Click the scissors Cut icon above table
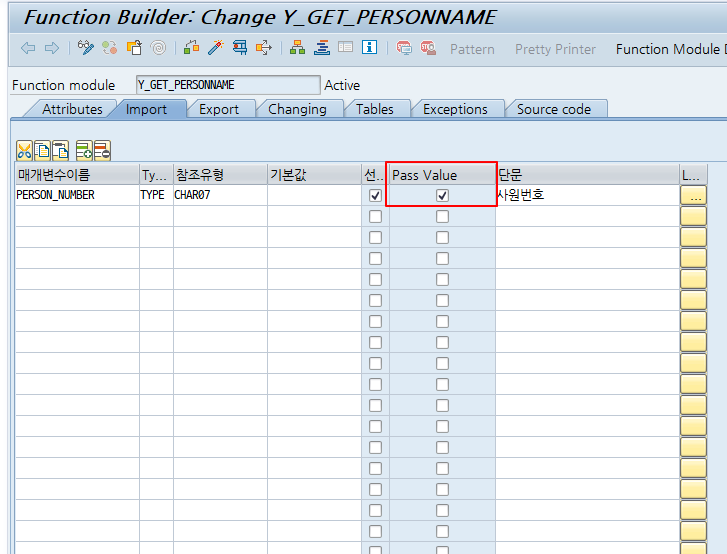Screen dimensions: 727x554 [x=24, y=151]
